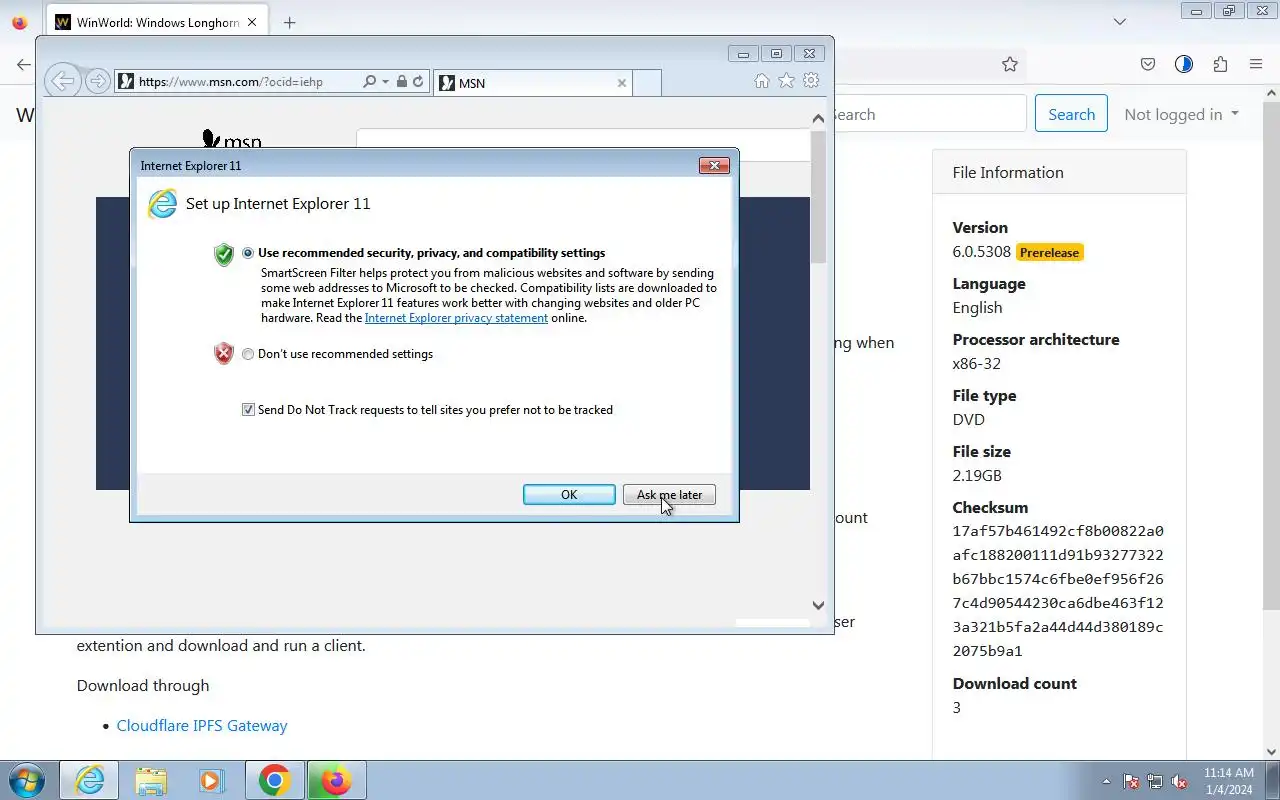1280x800 pixels.
Task: Select the WinWorld Firefox tab
Action: pos(157,22)
